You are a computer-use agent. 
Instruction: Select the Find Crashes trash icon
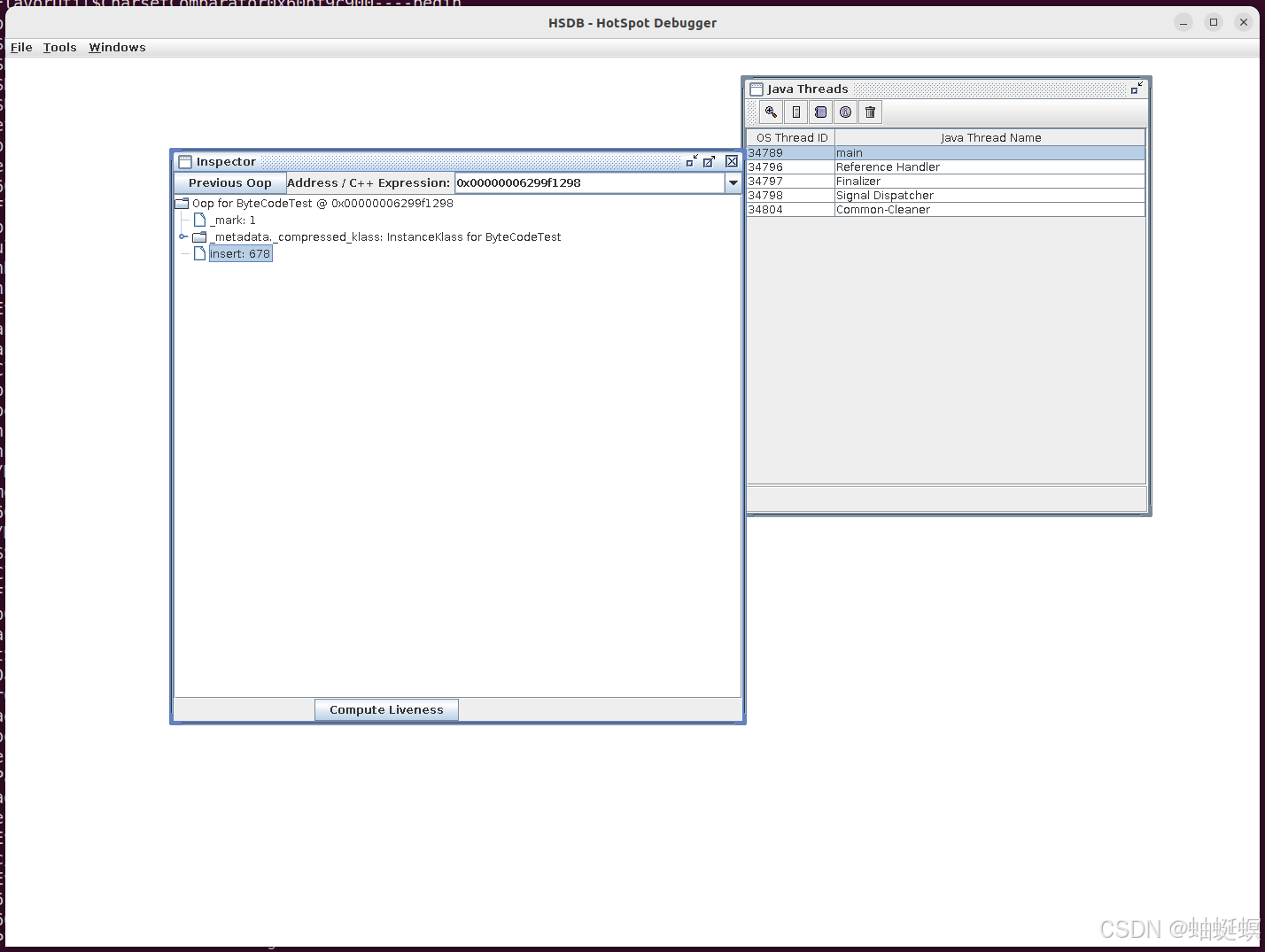coord(869,112)
